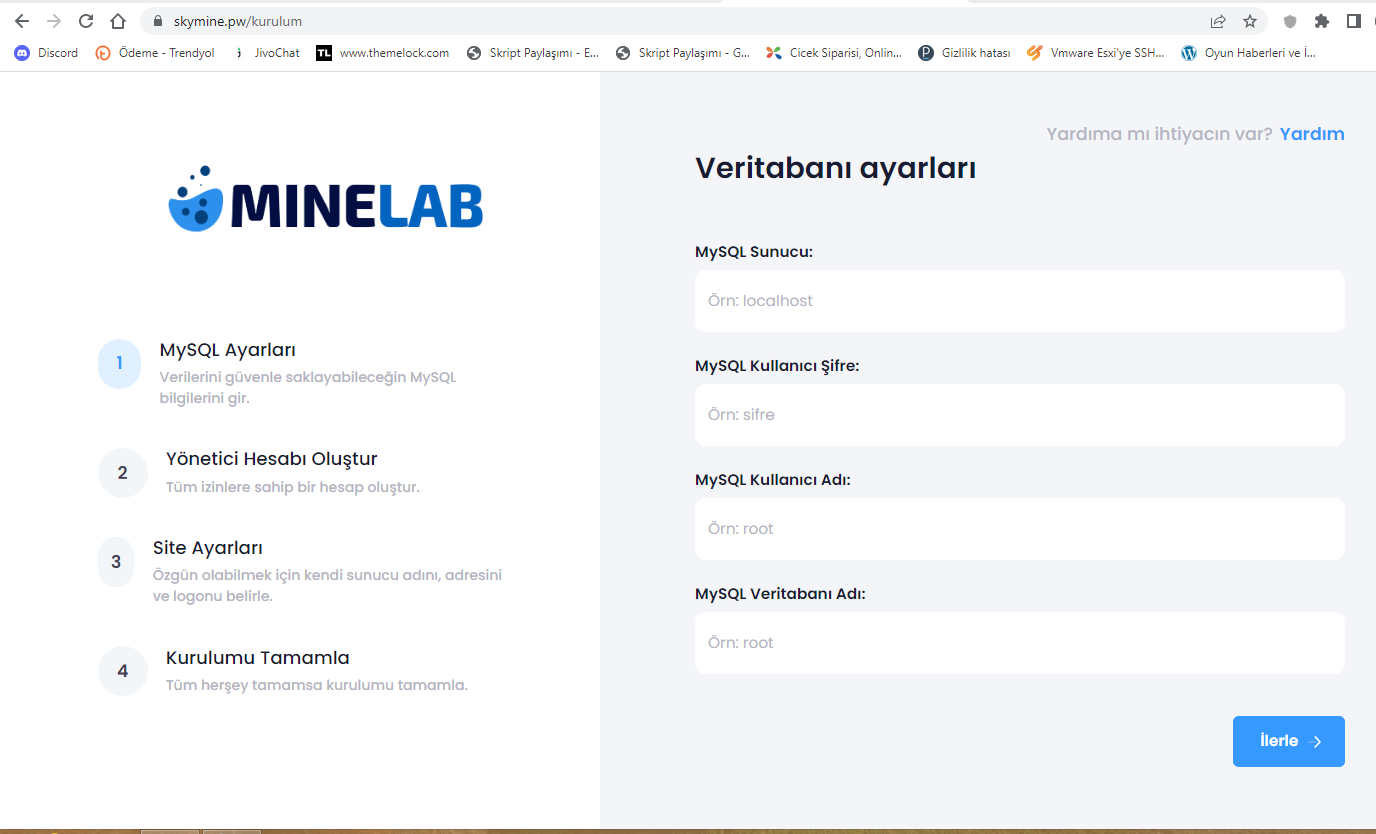Share this page using the share icon
The height and width of the screenshot is (834, 1376).
1218,21
